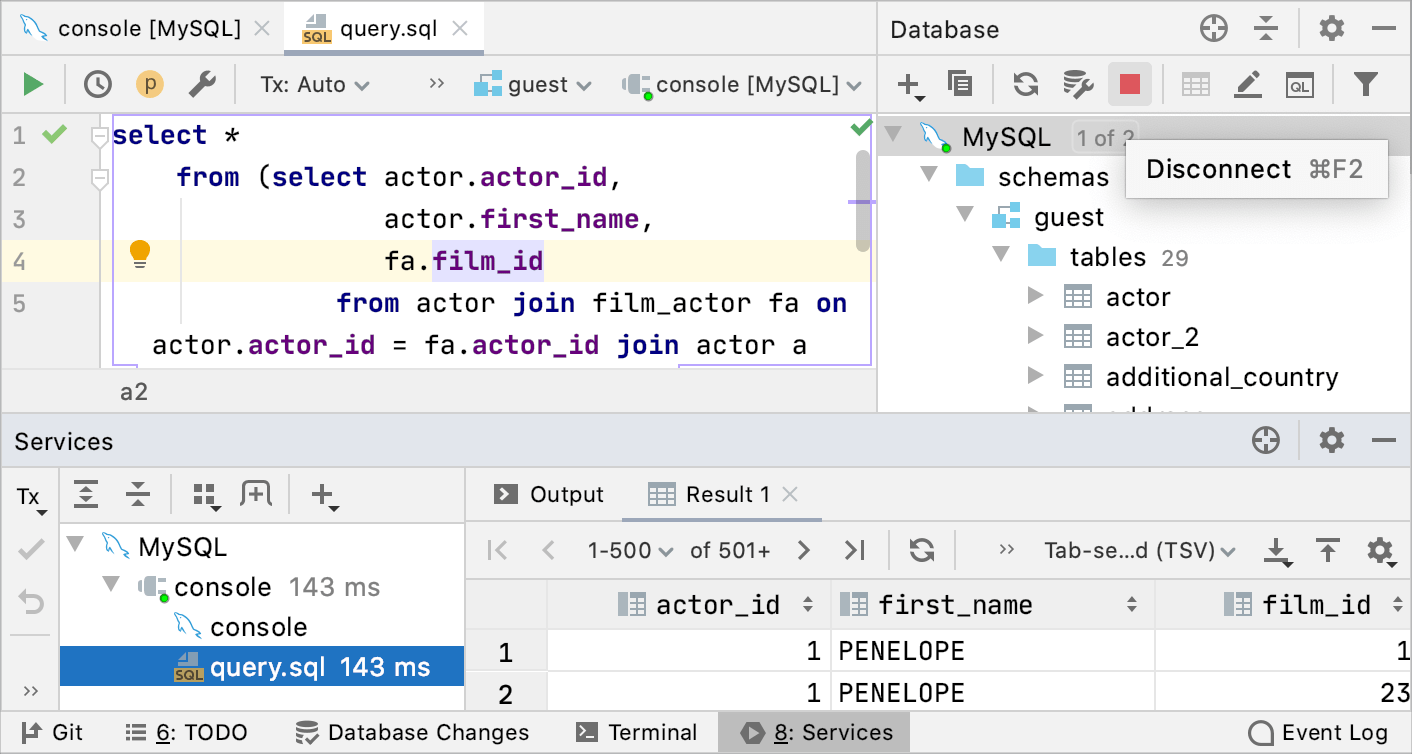Refresh the database connection in Database panel

coord(1025,84)
